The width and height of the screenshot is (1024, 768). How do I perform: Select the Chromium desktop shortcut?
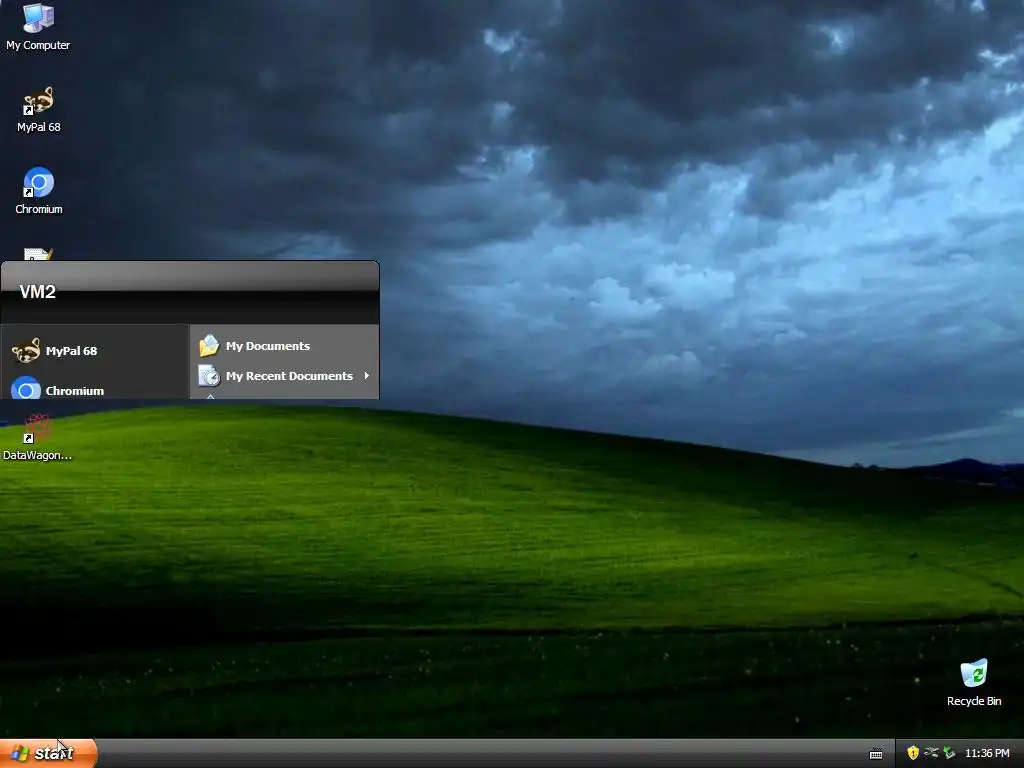pos(39,191)
